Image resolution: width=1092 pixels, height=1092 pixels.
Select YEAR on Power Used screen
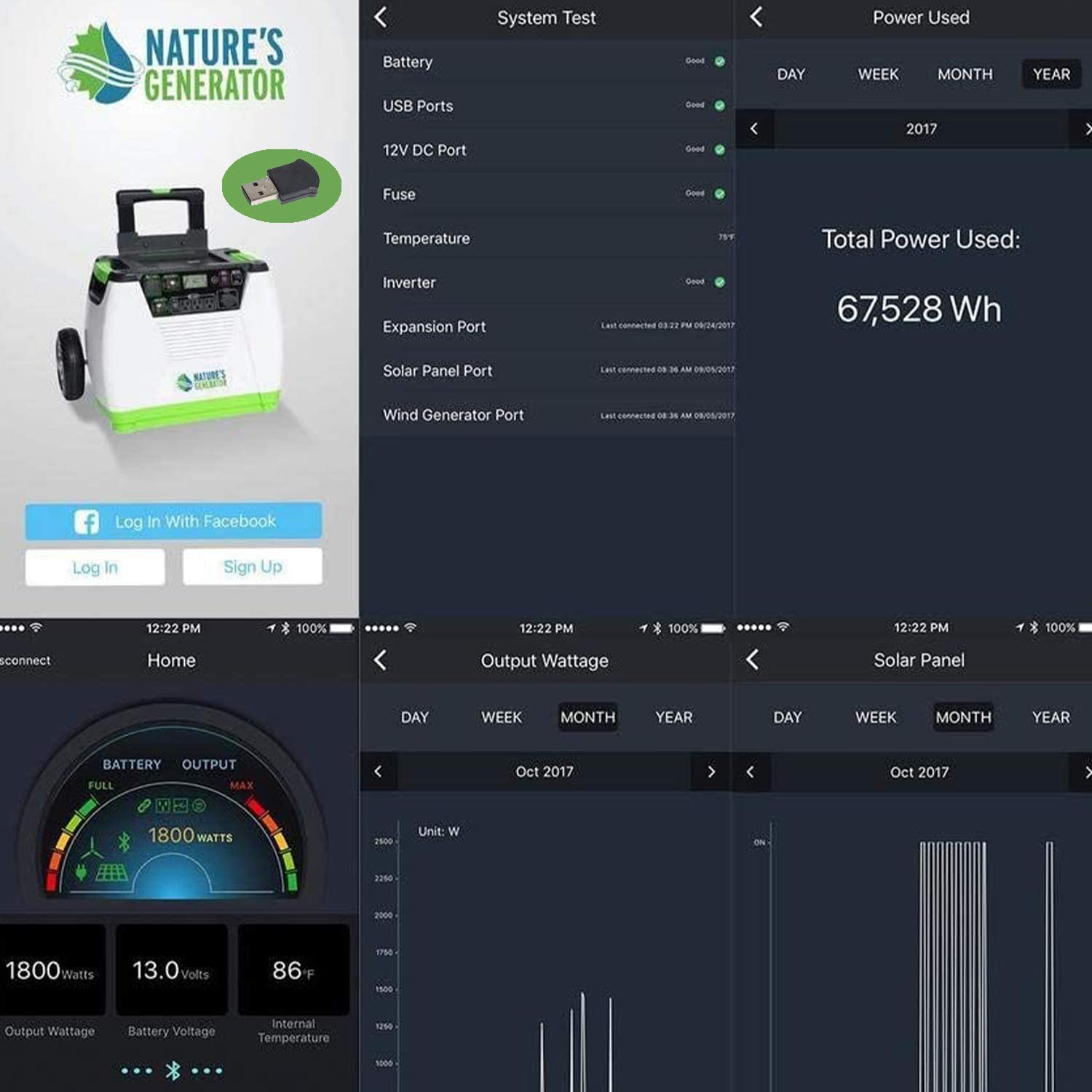click(1051, 74)
